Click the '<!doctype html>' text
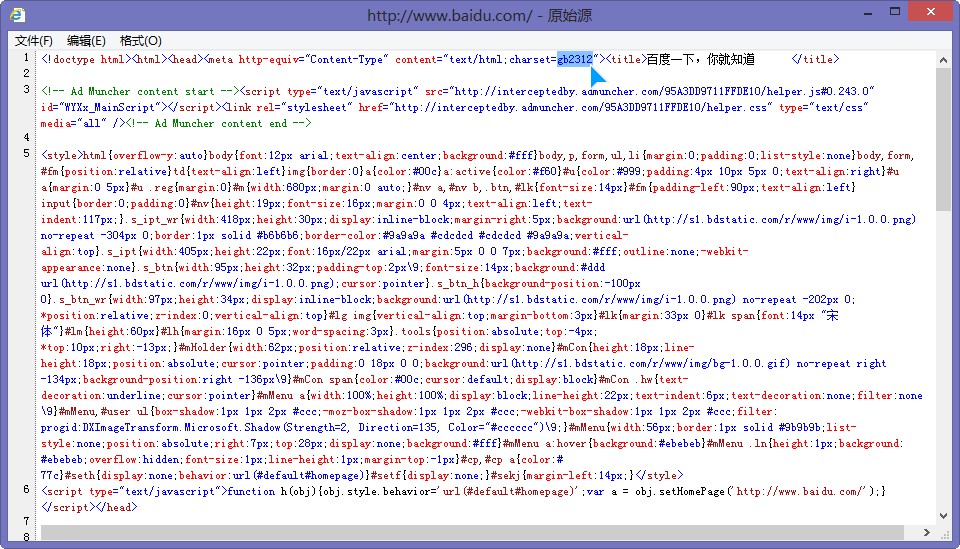Viewport: 960px width, 549px height. (86, 59)
